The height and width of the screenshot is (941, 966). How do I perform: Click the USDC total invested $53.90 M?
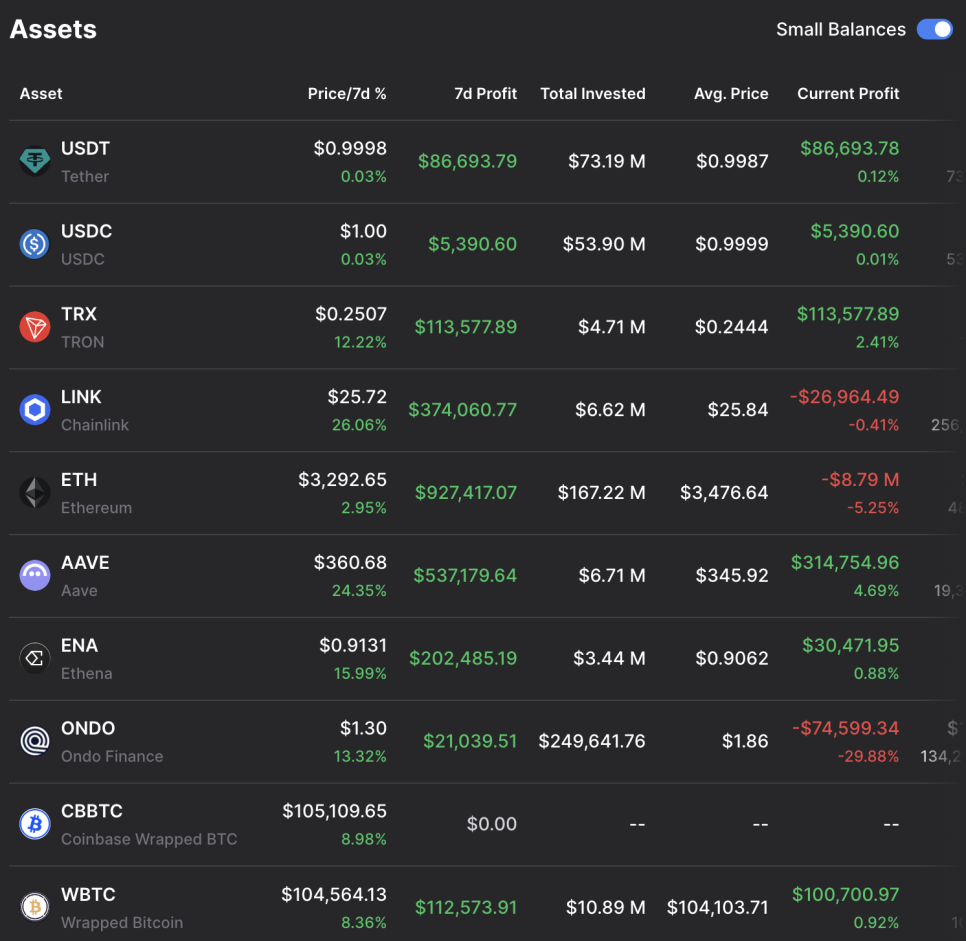coord(604,244)
